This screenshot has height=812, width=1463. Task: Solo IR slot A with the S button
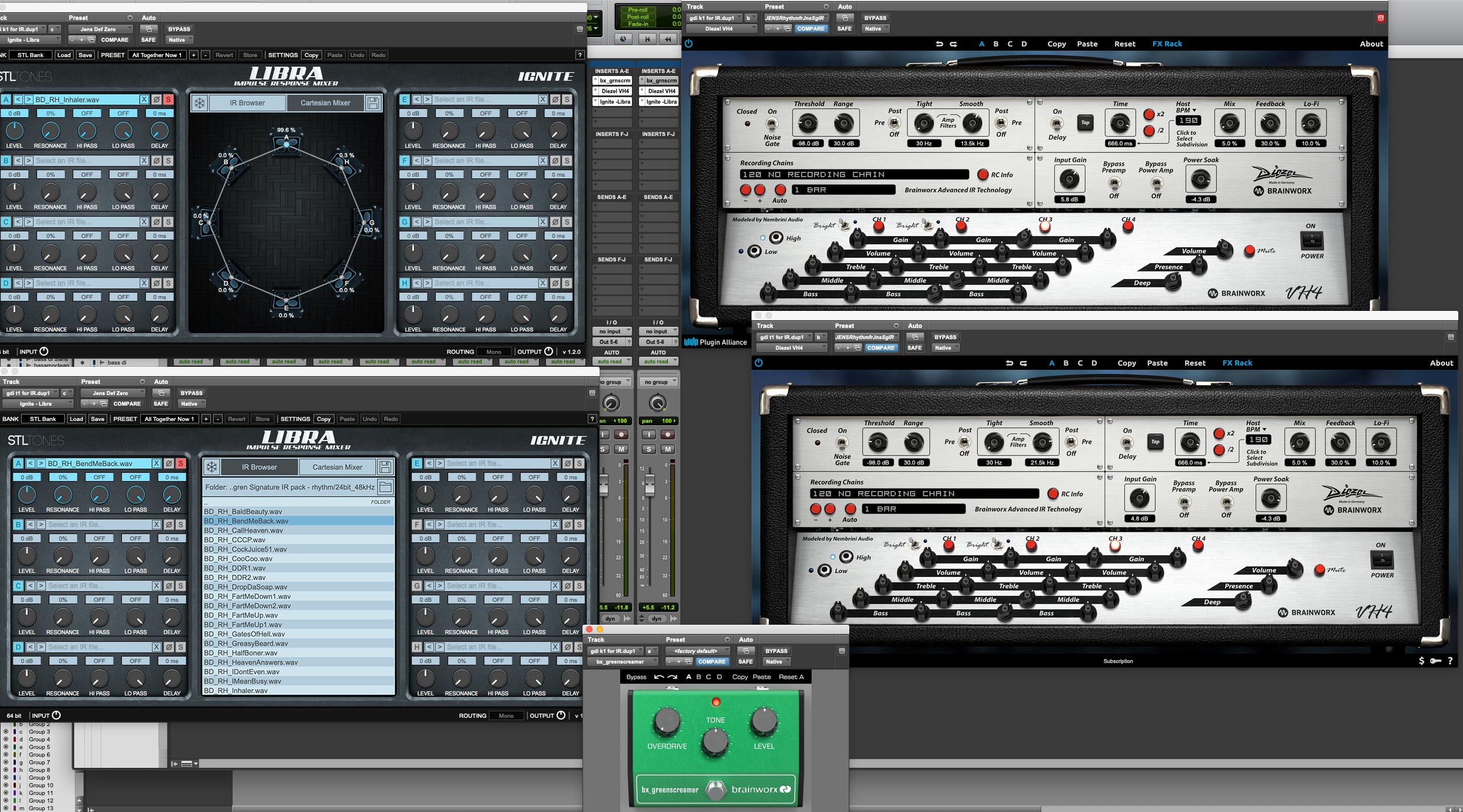(x=168, y=100)
